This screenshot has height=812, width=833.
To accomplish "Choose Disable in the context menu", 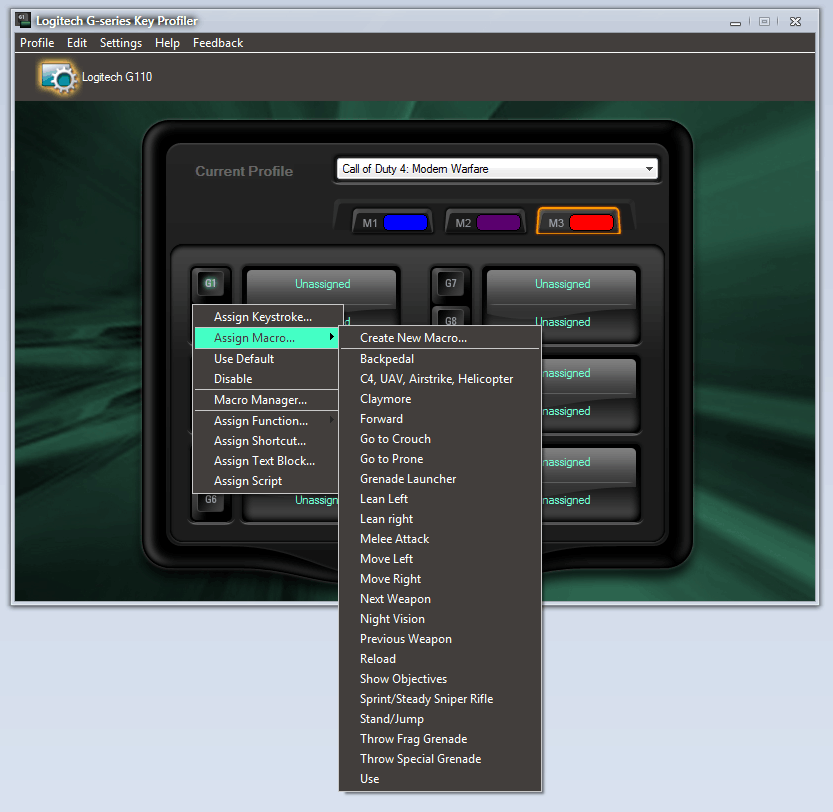I will [x=266, y=379].
